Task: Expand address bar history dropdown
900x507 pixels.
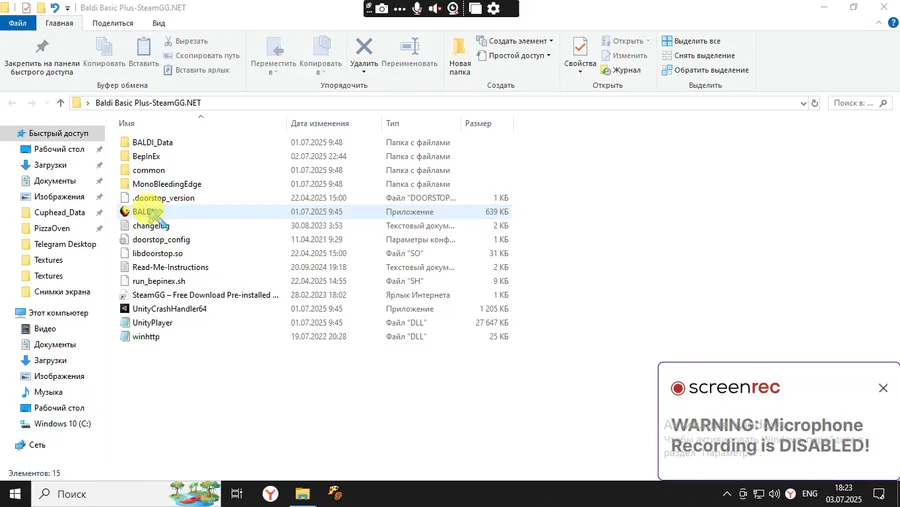Action: coord(803,103)
